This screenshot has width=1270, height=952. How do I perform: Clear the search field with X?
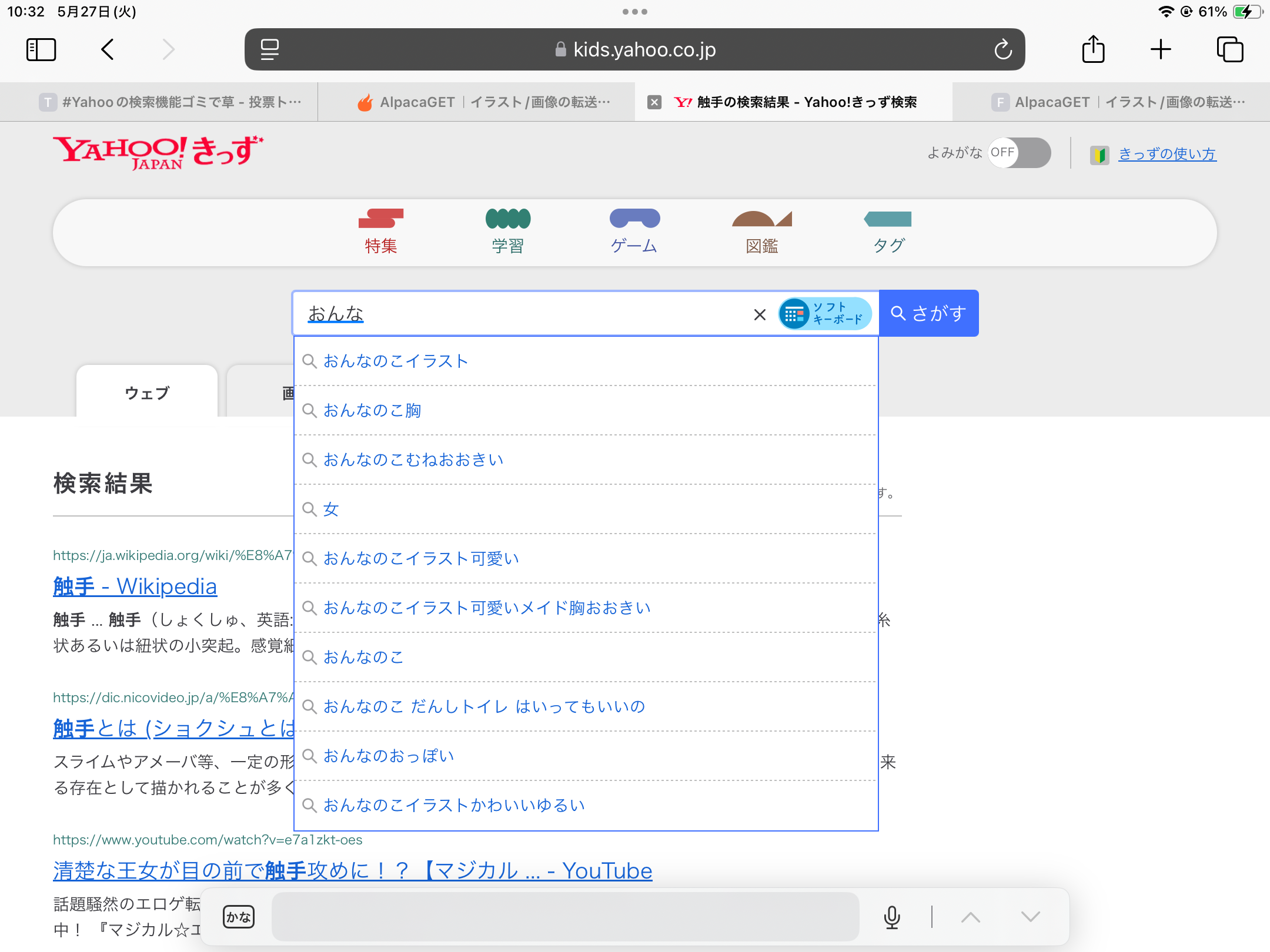[760, 315]
